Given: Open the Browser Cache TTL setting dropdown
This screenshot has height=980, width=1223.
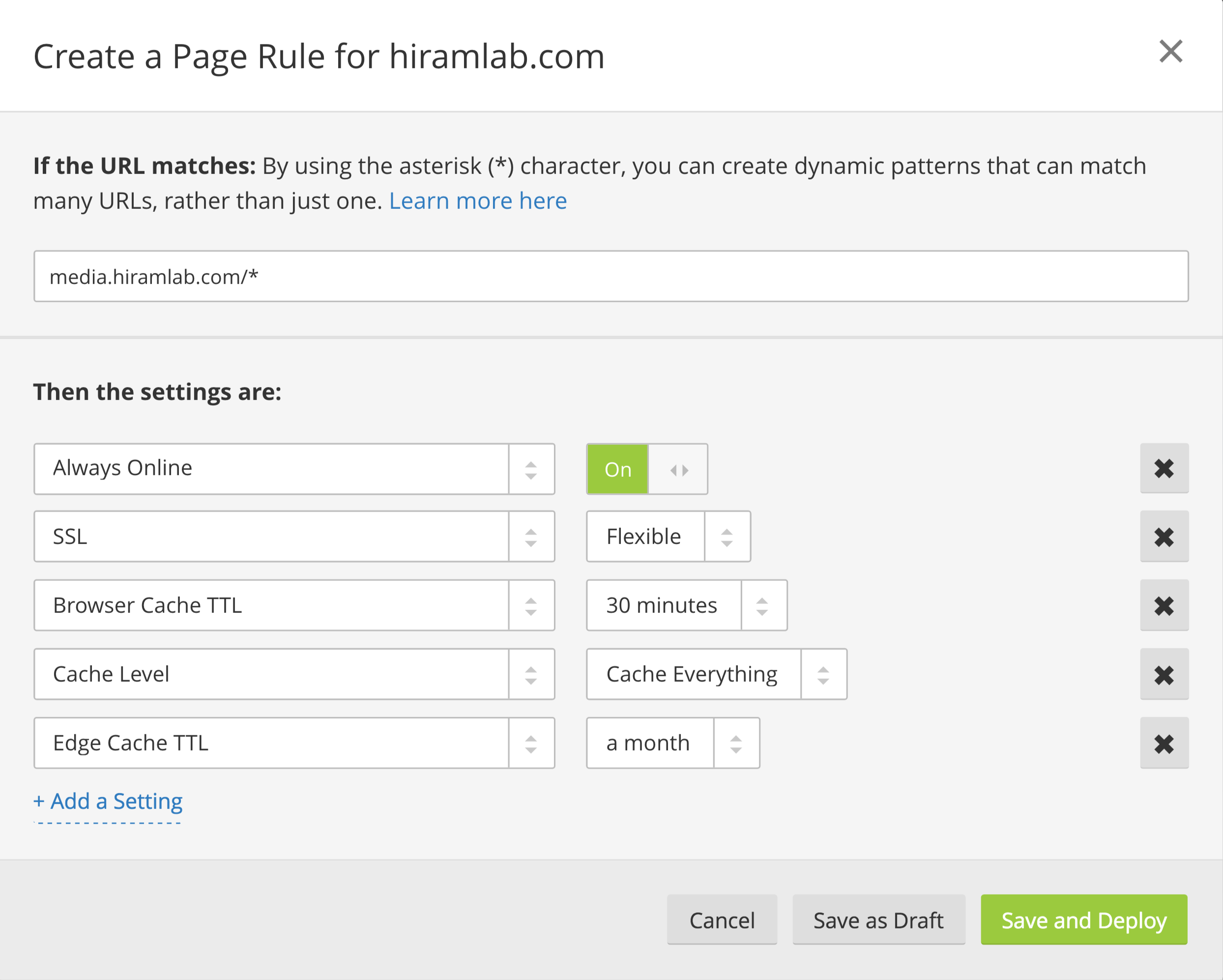Looking at the screenshot, I should coord(294,605).
